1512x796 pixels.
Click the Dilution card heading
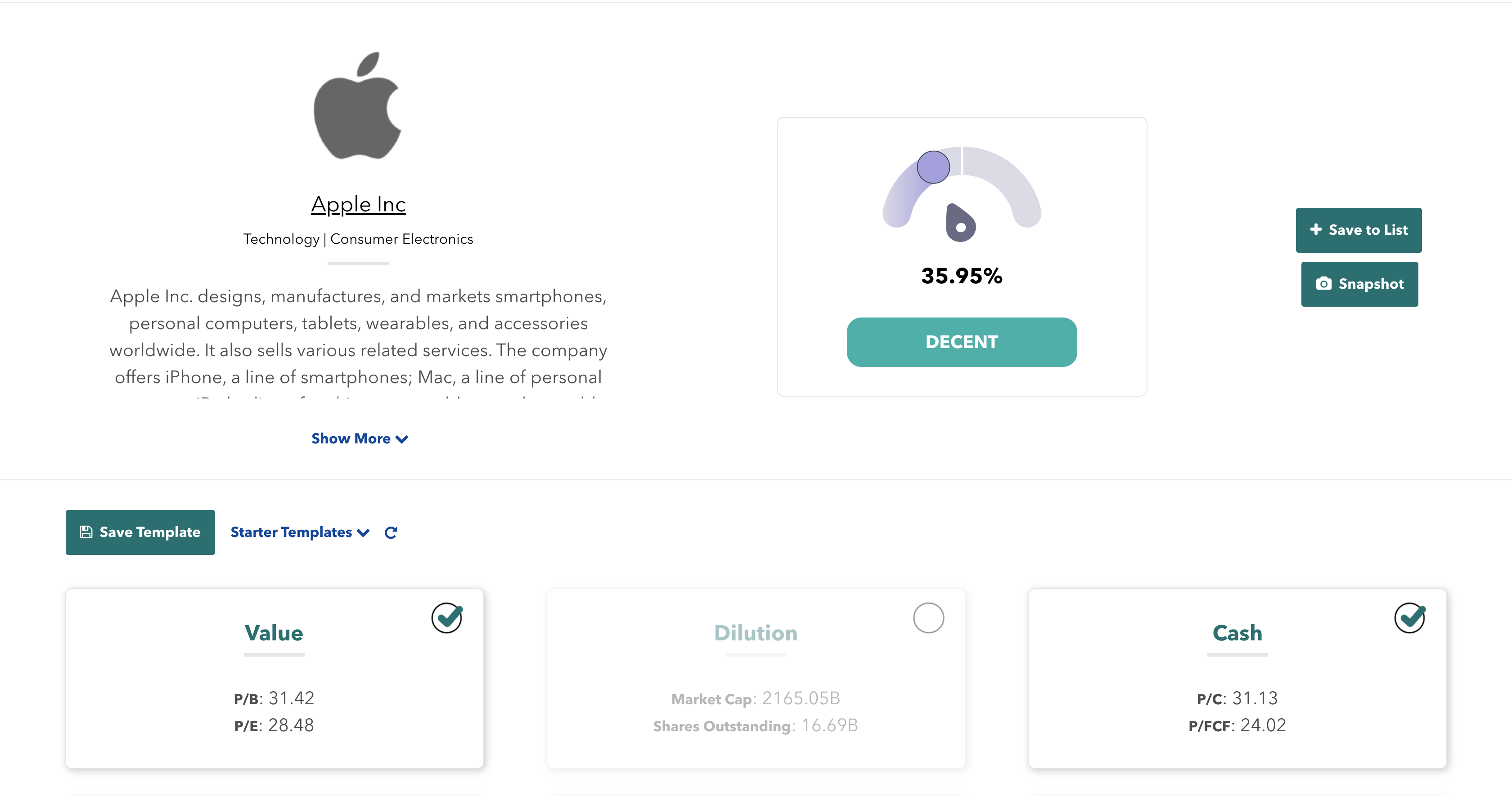tap(756, 633)
